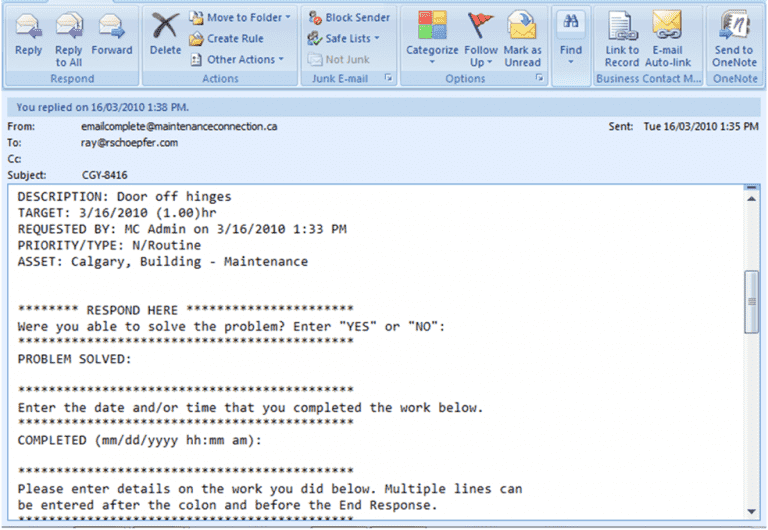The image size is (768, 530).
Task: Open the Junk E-mail options dialog launcher
Action: (388, 77)
